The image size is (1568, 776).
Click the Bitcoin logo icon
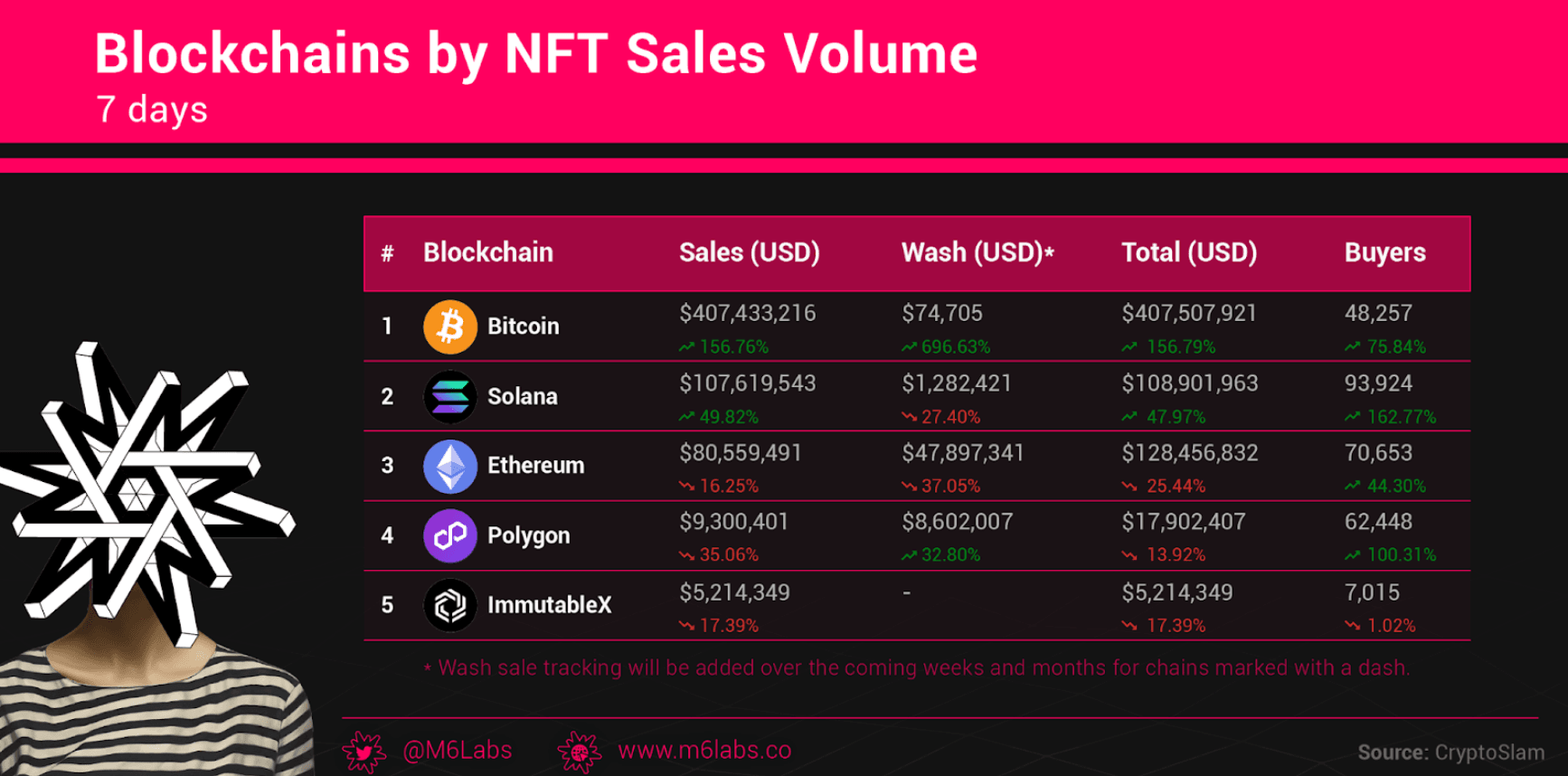point(450,326)
